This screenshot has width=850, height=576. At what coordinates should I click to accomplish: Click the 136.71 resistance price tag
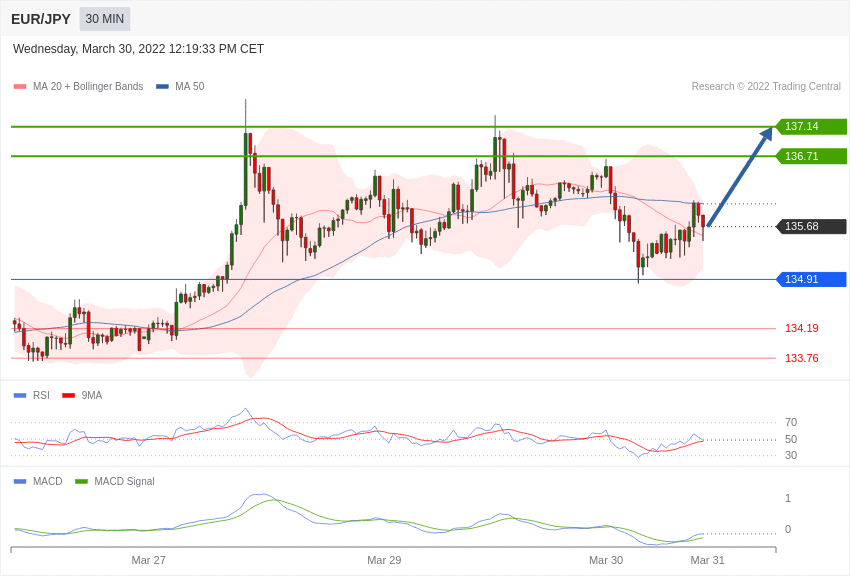click(x=812, y=156)
